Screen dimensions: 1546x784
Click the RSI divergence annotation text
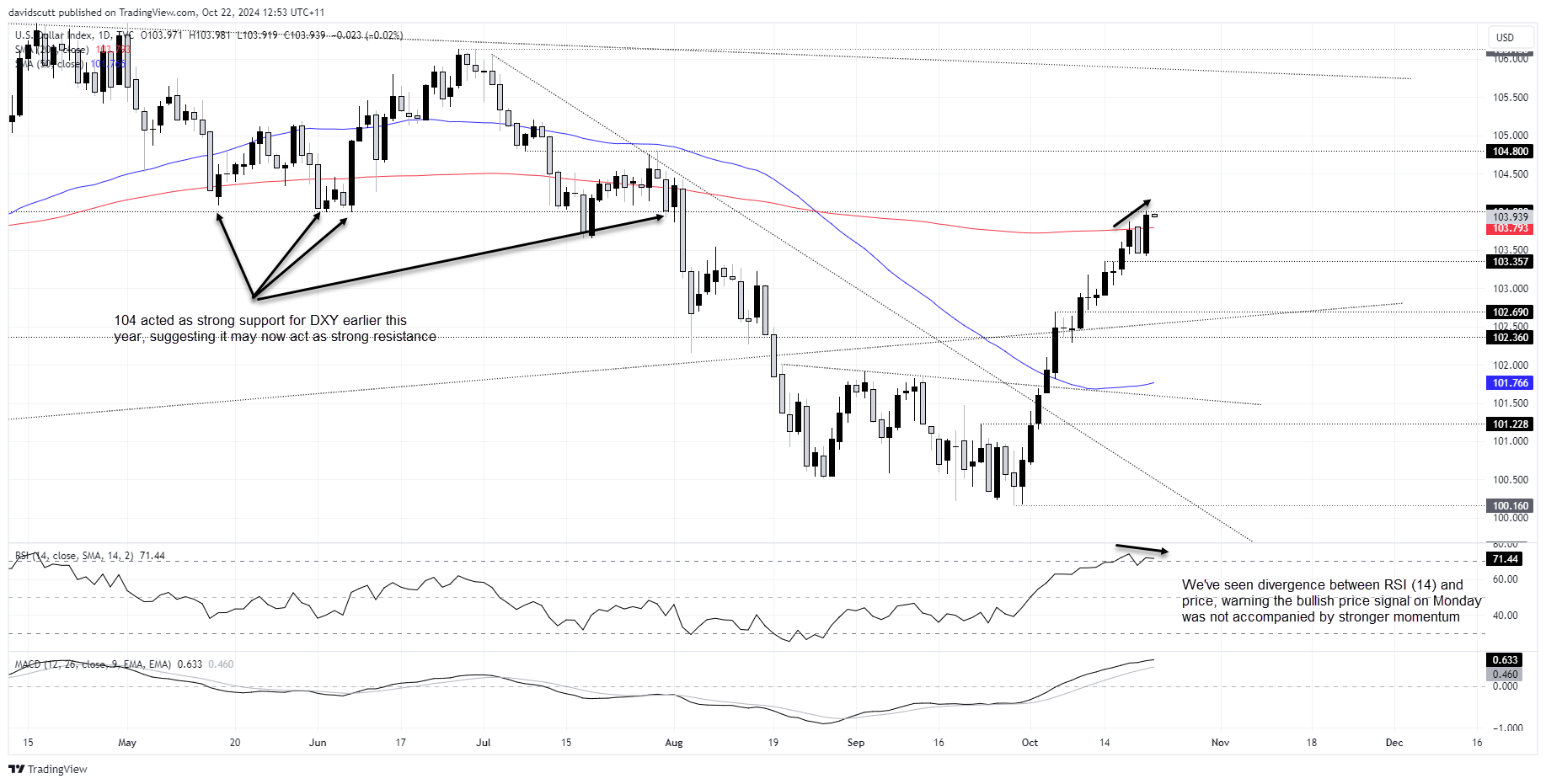(x=1331, y=600)
